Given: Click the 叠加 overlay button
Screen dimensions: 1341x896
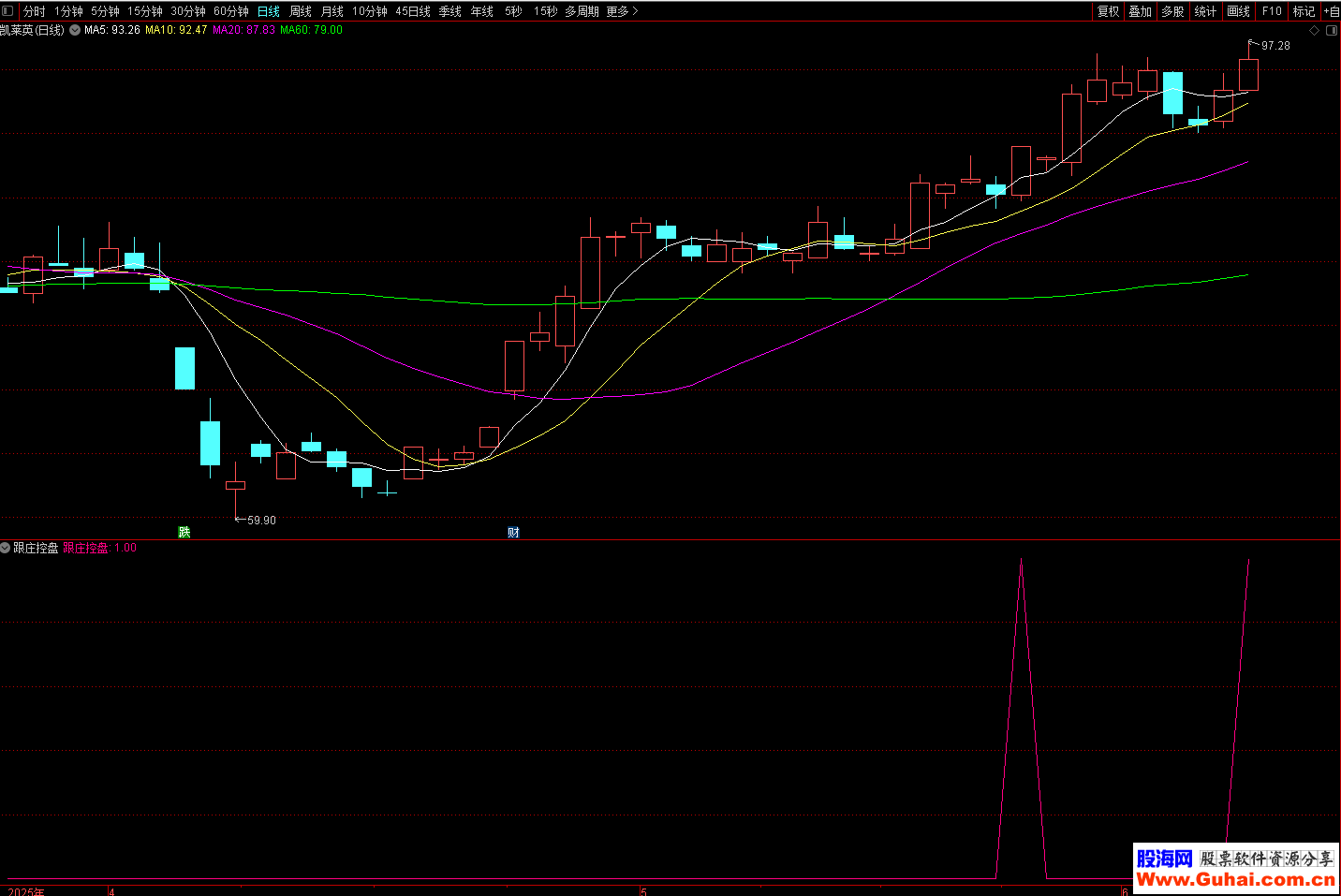Looking at the screenshot, I should click(x=1141, y=11).
